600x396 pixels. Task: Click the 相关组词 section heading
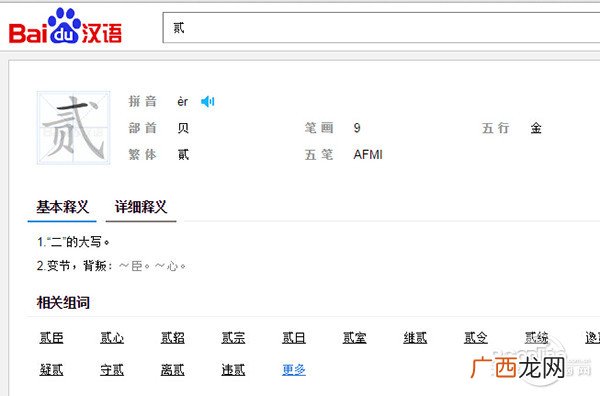63,303
